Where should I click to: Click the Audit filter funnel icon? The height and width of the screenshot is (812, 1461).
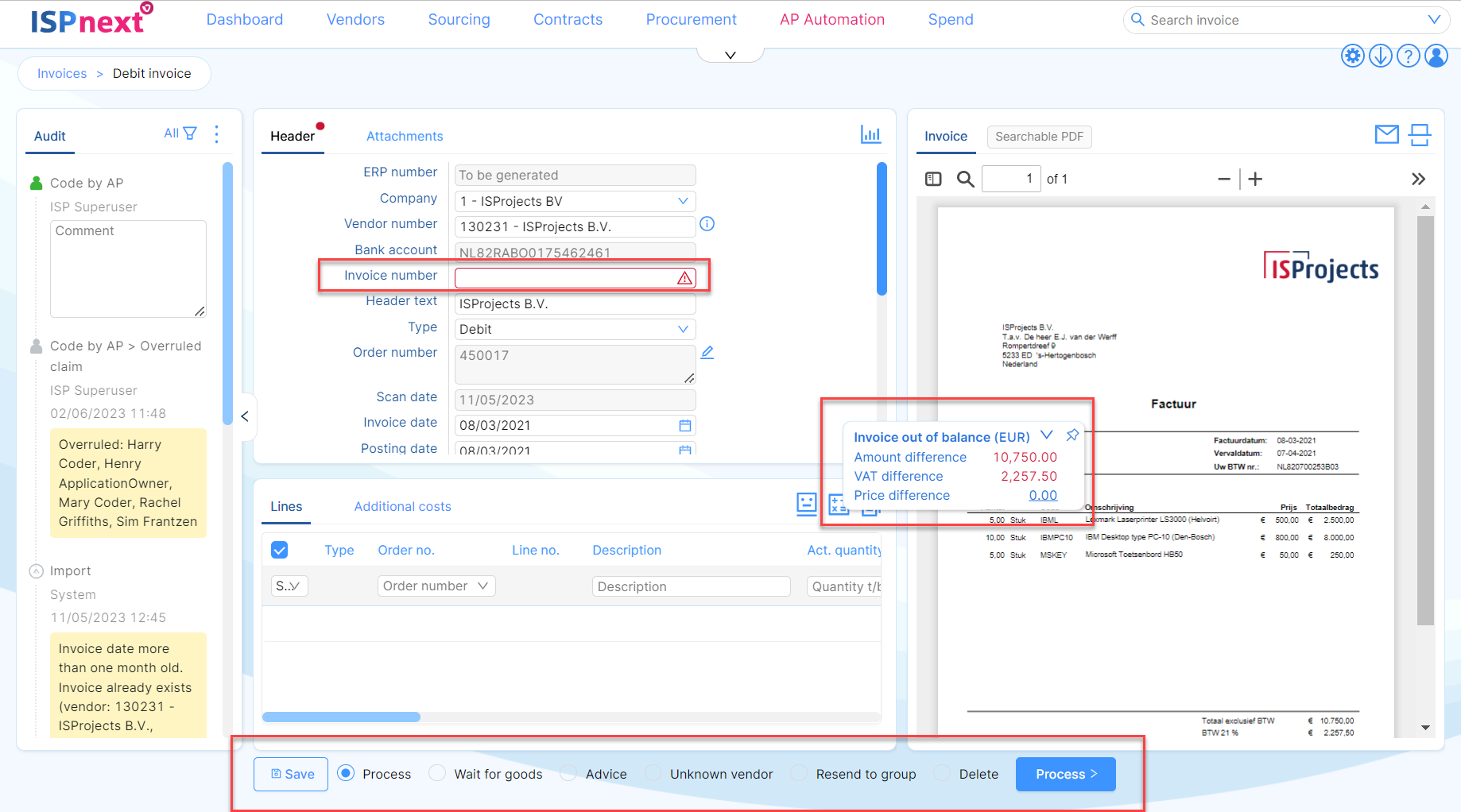coord(190,133)
